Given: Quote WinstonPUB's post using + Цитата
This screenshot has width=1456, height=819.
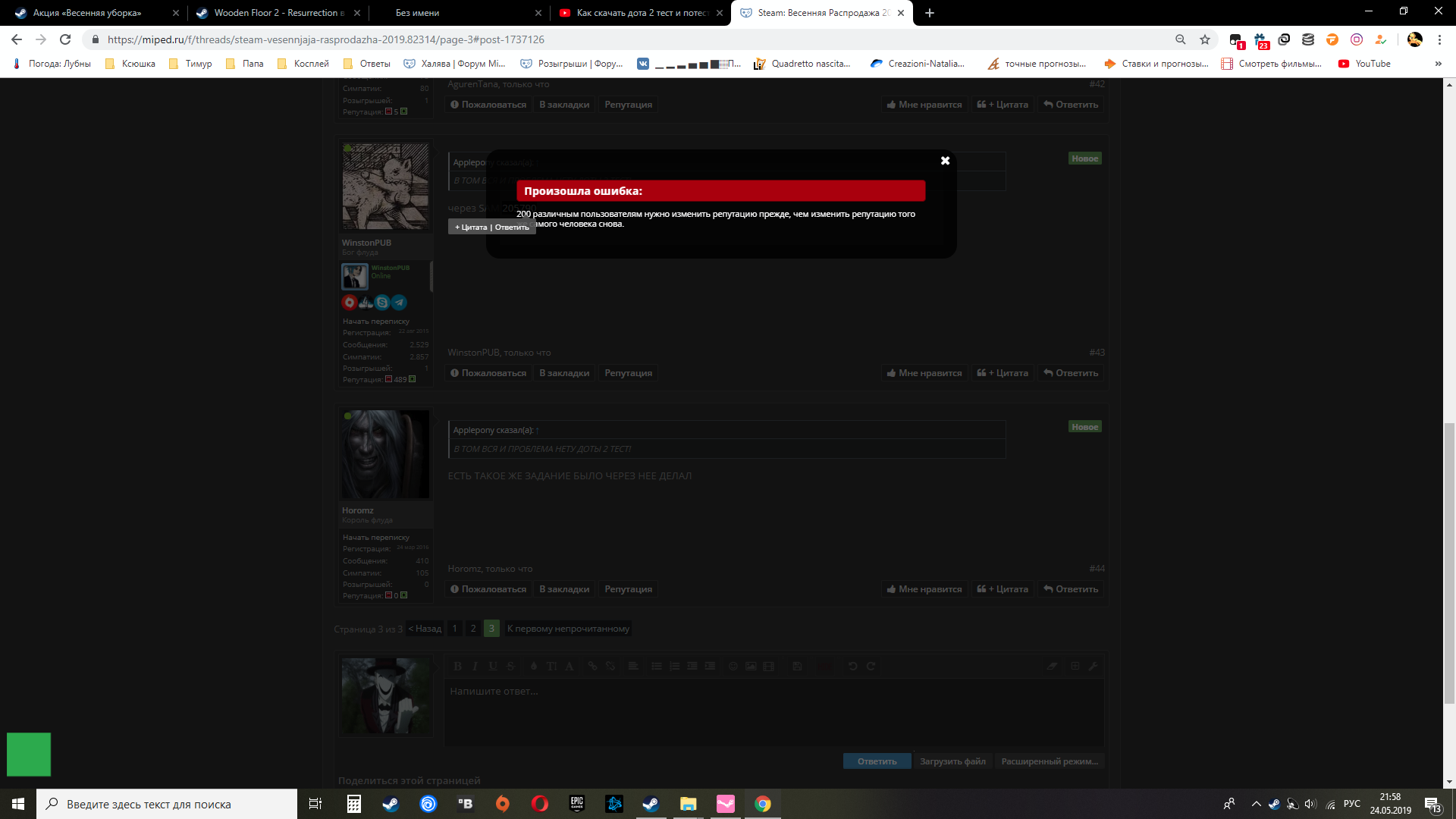Looking at the screenshot, I should click(1003, 373).
